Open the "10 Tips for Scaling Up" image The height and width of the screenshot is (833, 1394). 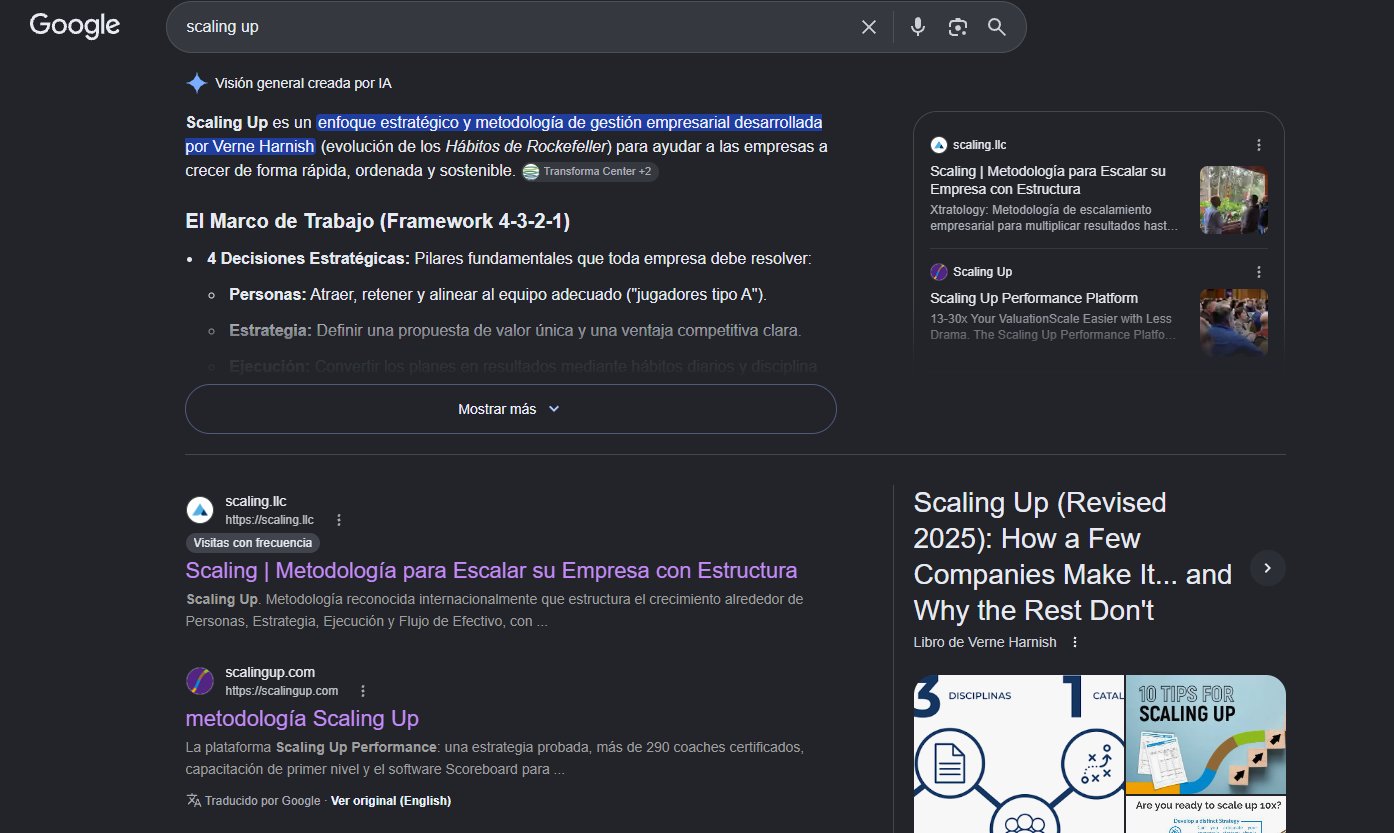1206,735
